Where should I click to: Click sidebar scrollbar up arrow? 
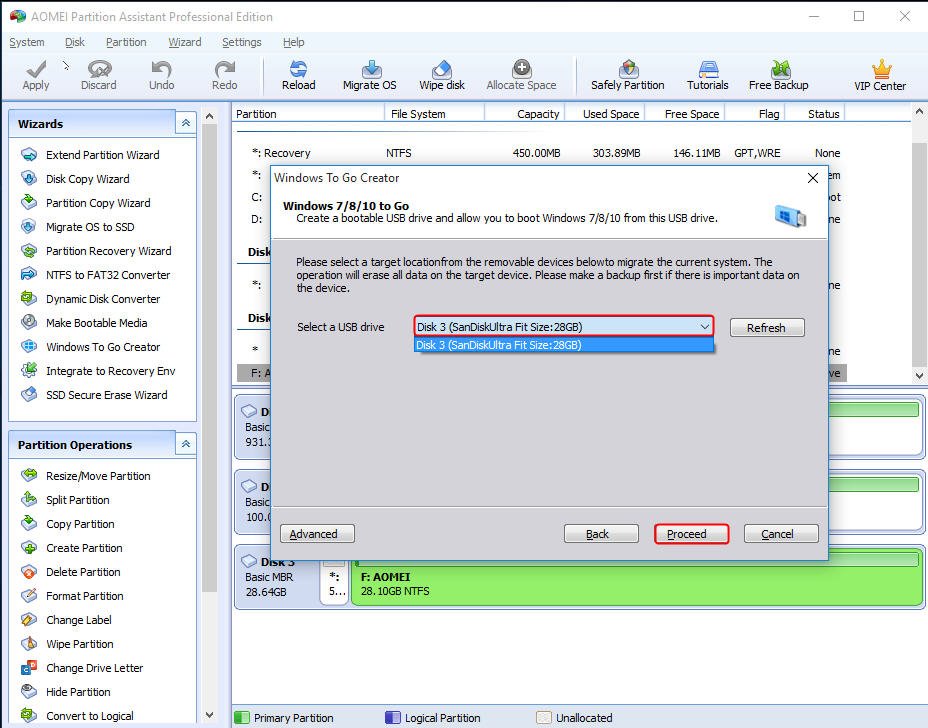tap(210, 116)
